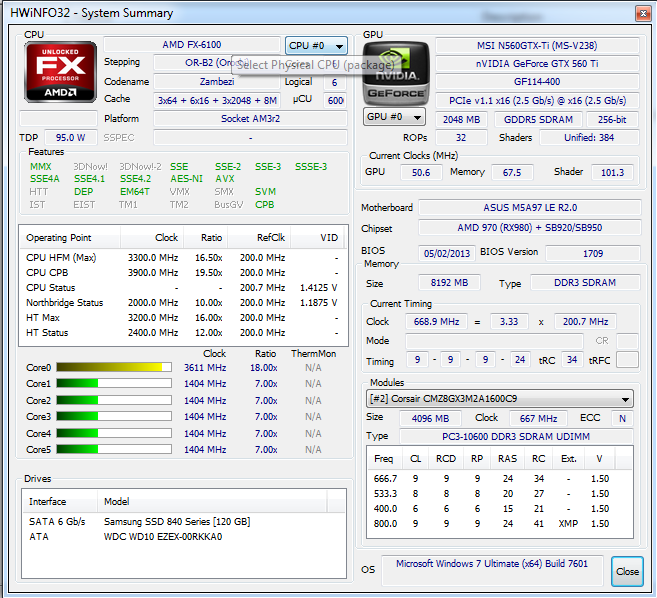657x598 pixels.
Task: Select the WDC WD10 EZEX-00RKKA0 drive
Action: pyautogui.click(x=184, y=536)
